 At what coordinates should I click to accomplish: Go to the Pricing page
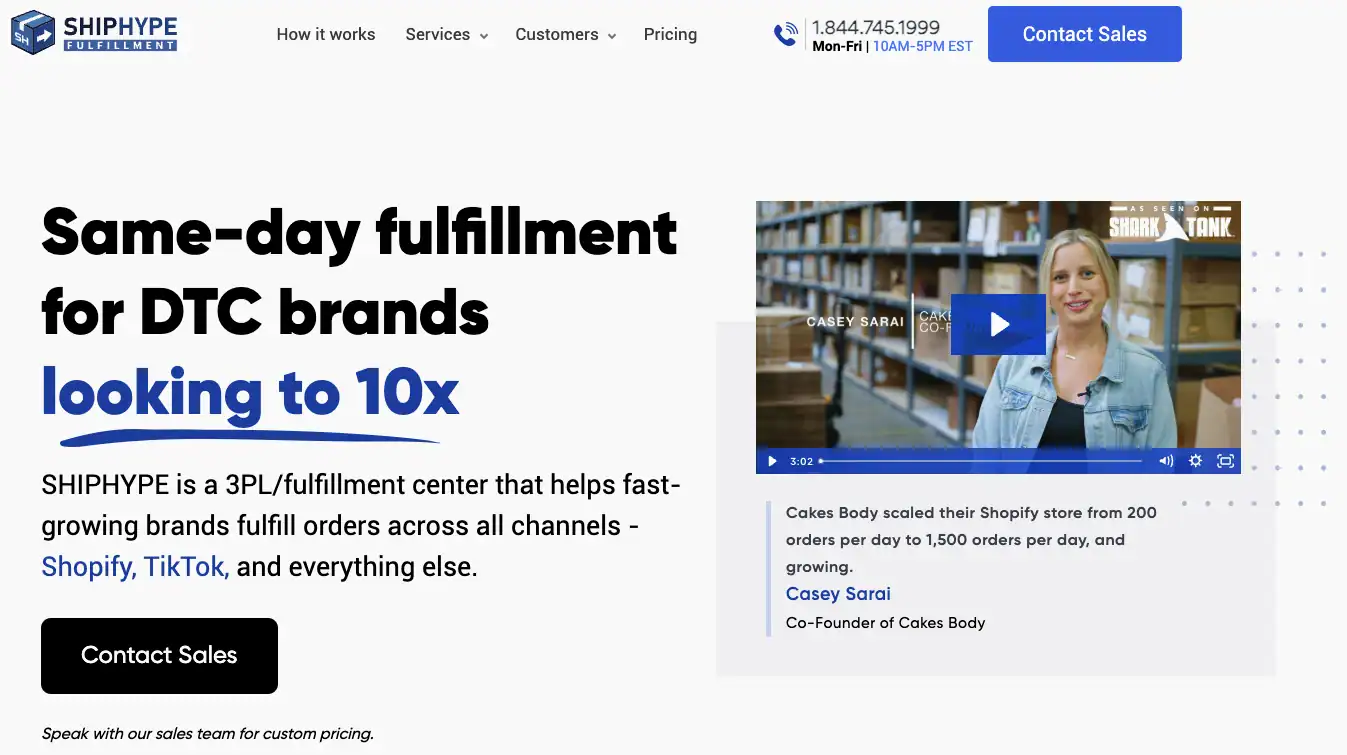click(670, 34)
